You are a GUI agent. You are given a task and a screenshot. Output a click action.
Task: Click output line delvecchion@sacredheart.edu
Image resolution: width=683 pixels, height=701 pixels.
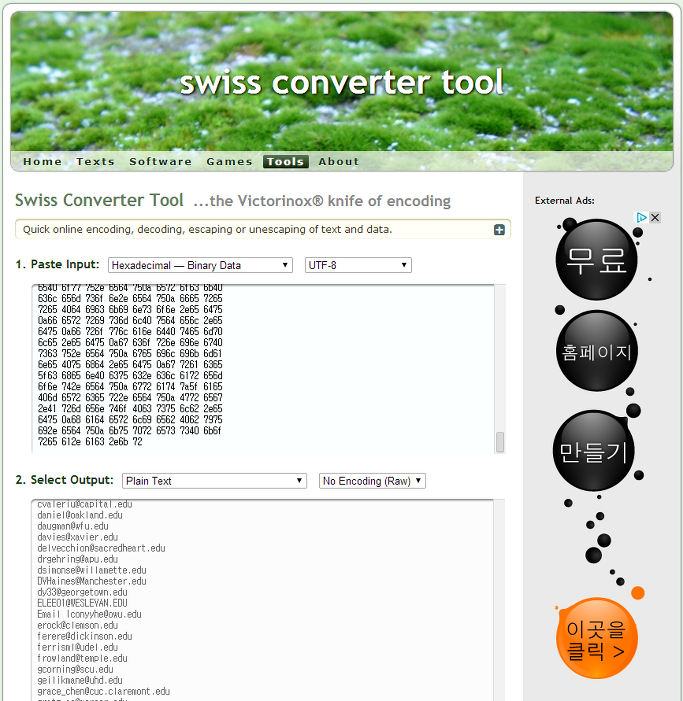pos(101,548)
